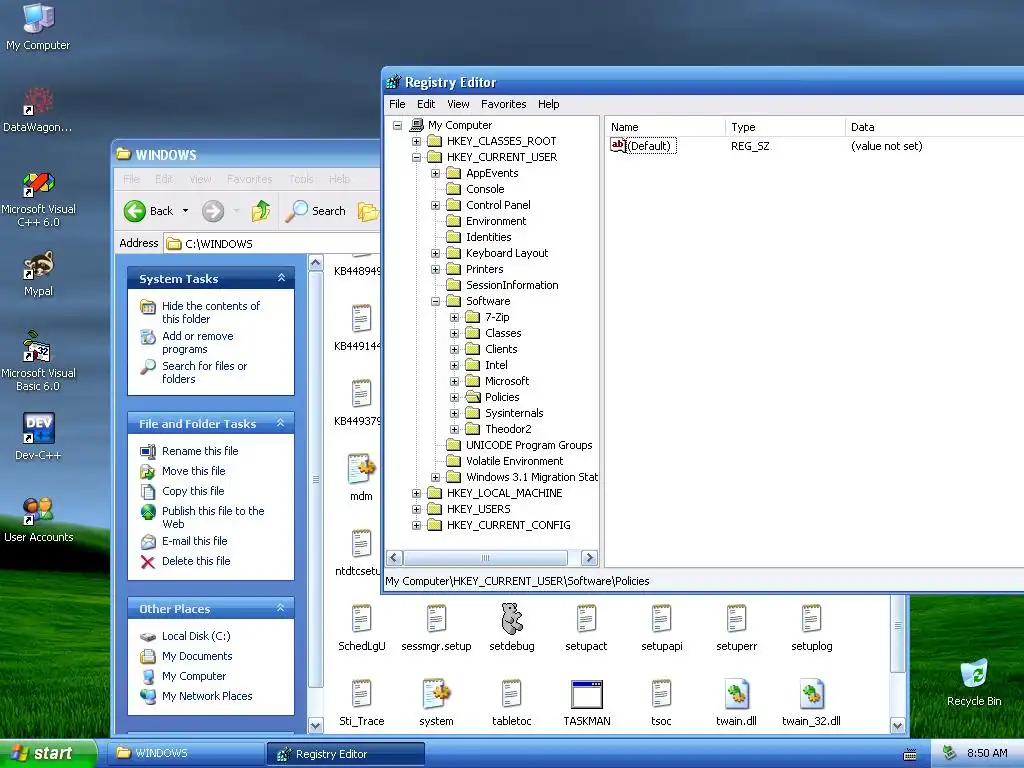The image size is (1024, 768).
Task: Click the on-screen keyboard tray icon
Action: (x=910, y=754)
